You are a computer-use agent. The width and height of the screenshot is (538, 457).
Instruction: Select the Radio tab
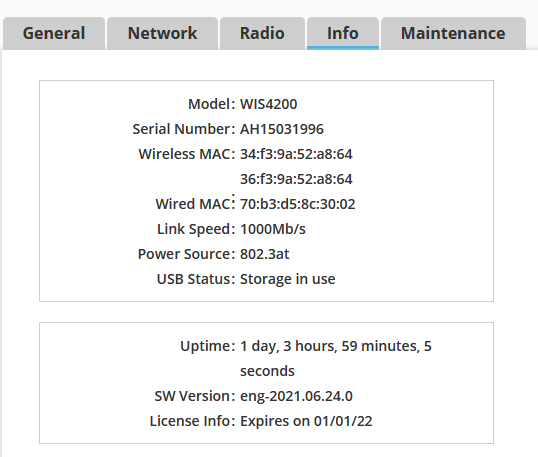262,33
